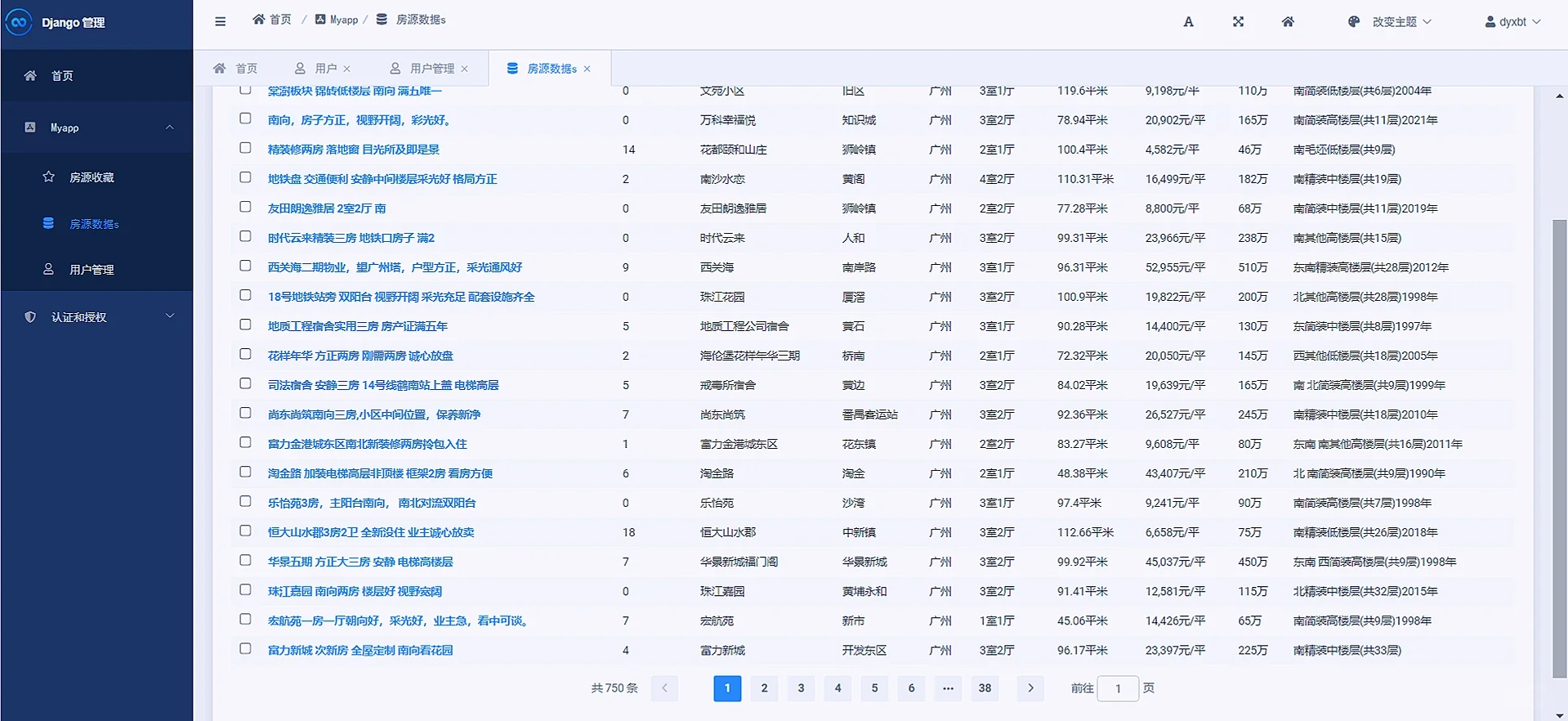Select current page 1 button

pyautogui.click(x=727, y=688)
